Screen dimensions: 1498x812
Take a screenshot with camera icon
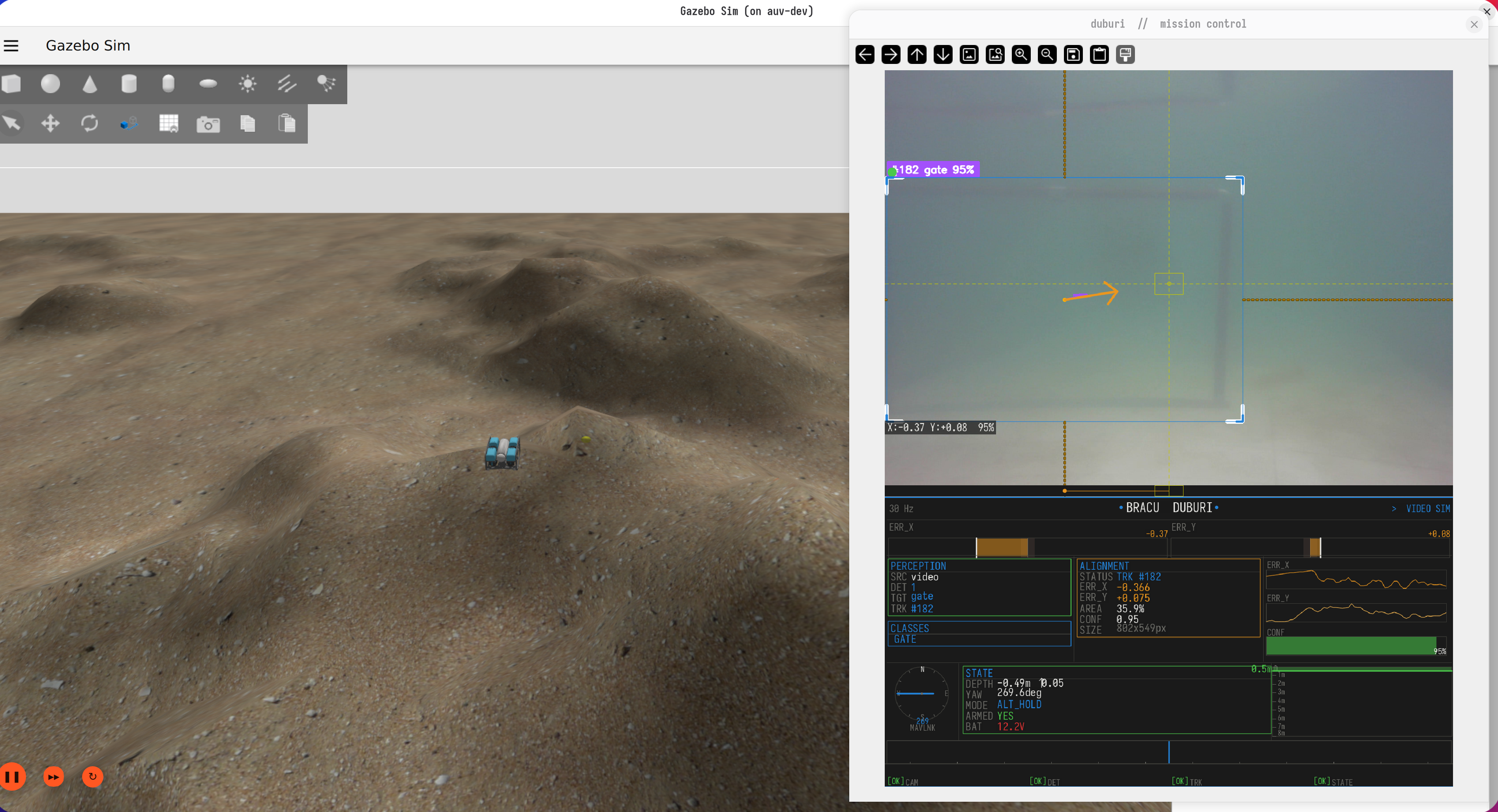tap(208, 124)
